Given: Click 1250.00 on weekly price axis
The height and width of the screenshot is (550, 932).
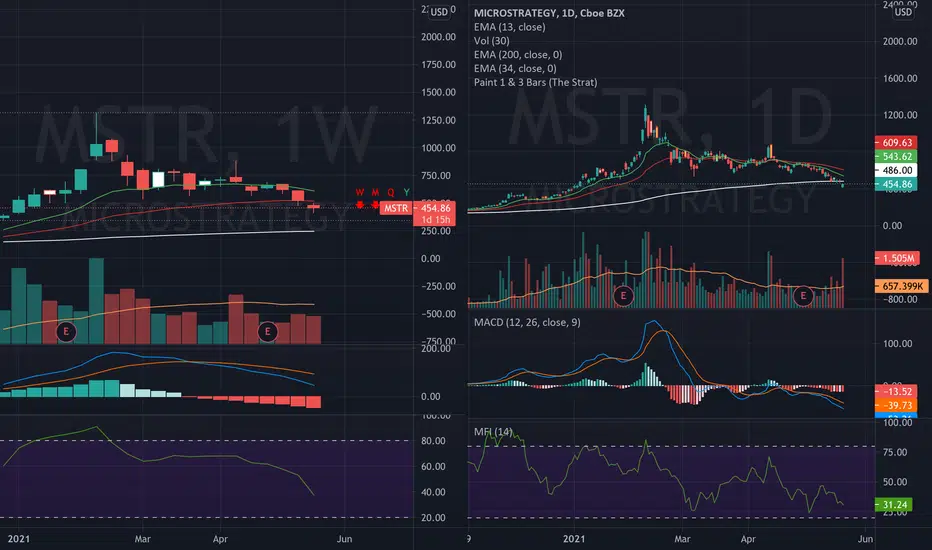Looking at the screenshot, I should pyautogui.click(x=439, y=120).
